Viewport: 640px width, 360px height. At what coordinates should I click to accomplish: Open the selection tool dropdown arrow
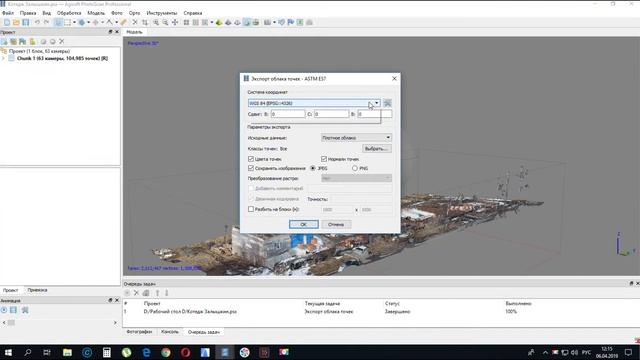pyautogui.click(x=74, y=22)
